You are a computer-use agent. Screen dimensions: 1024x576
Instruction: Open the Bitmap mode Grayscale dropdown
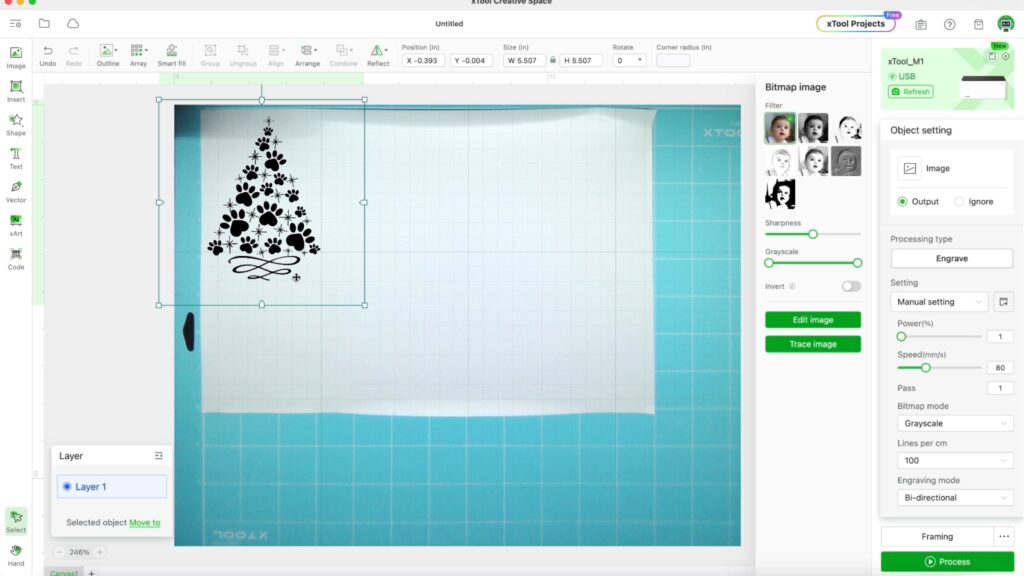pos(955,423)
